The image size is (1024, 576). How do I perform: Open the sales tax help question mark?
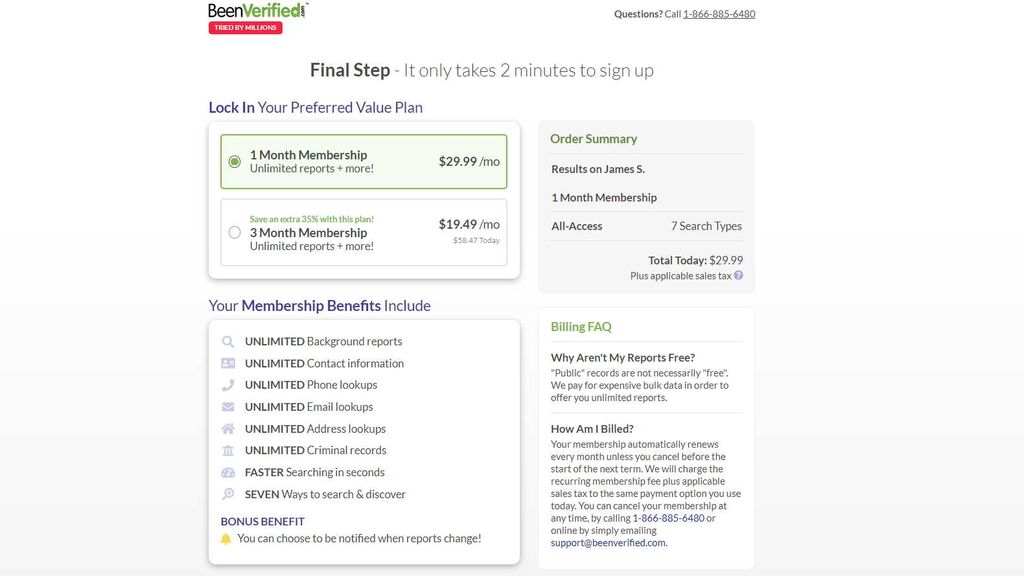[x=739, y=276]
